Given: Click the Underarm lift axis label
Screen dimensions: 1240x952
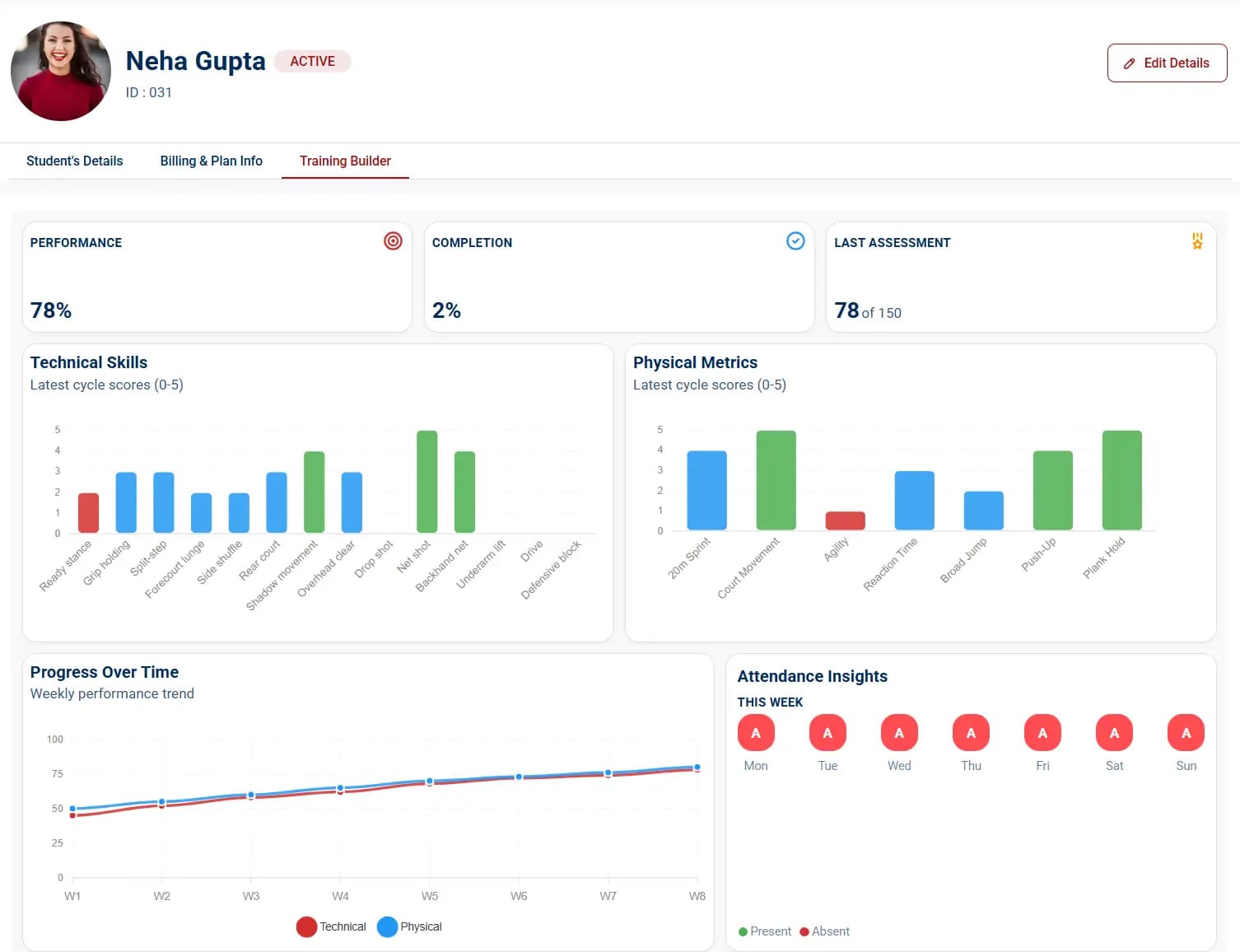Looking at the screenshot, I should click(481, 564).
